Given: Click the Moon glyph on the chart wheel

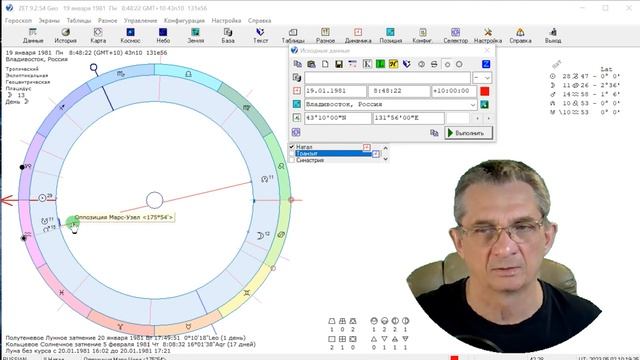Looking at the screenshot, I should click(x=260, y=236).
